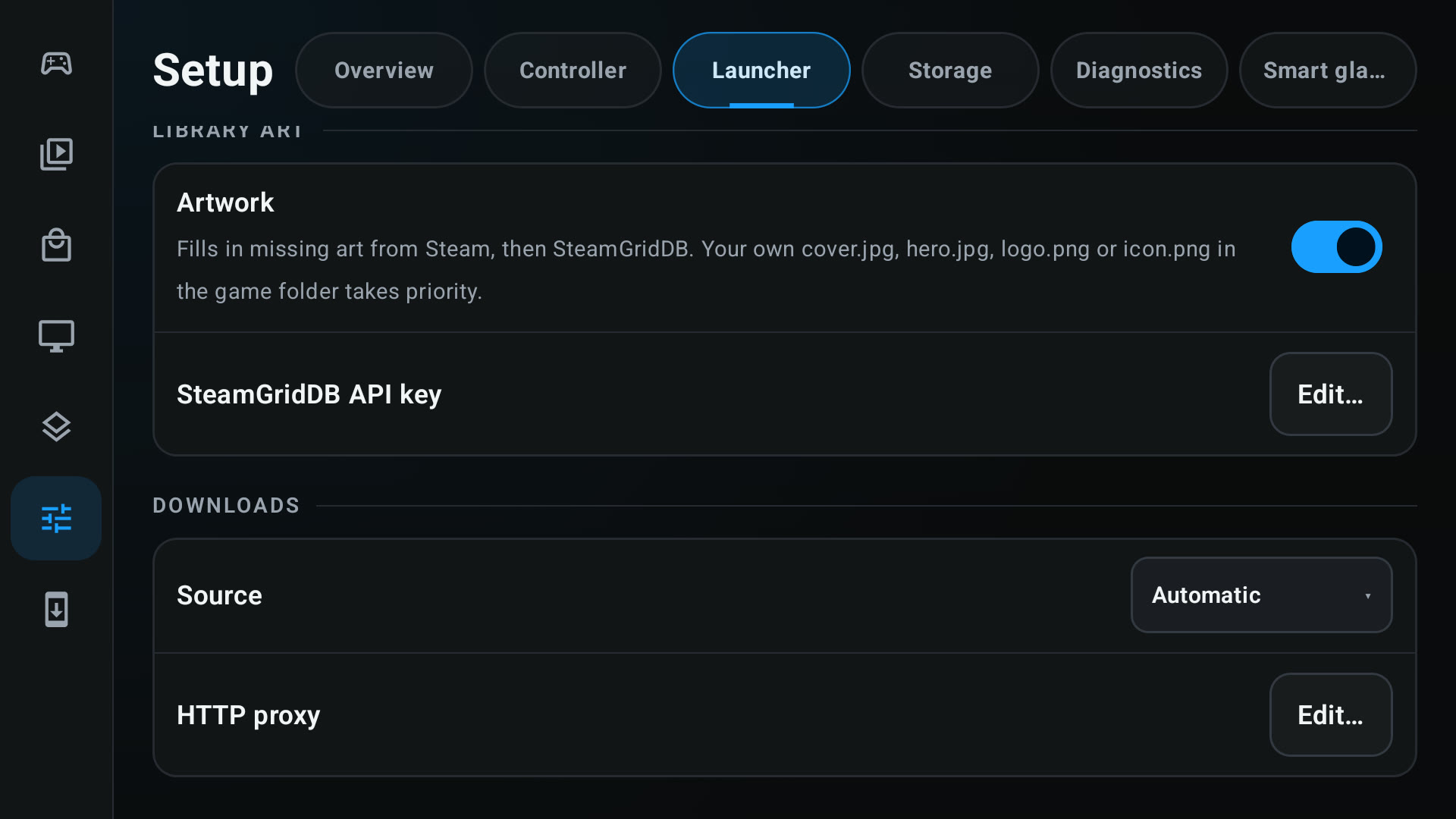This screenshot has width=1456, height=819.
Task: Click the SteamGridDB API key label
Action: (309, 394)
